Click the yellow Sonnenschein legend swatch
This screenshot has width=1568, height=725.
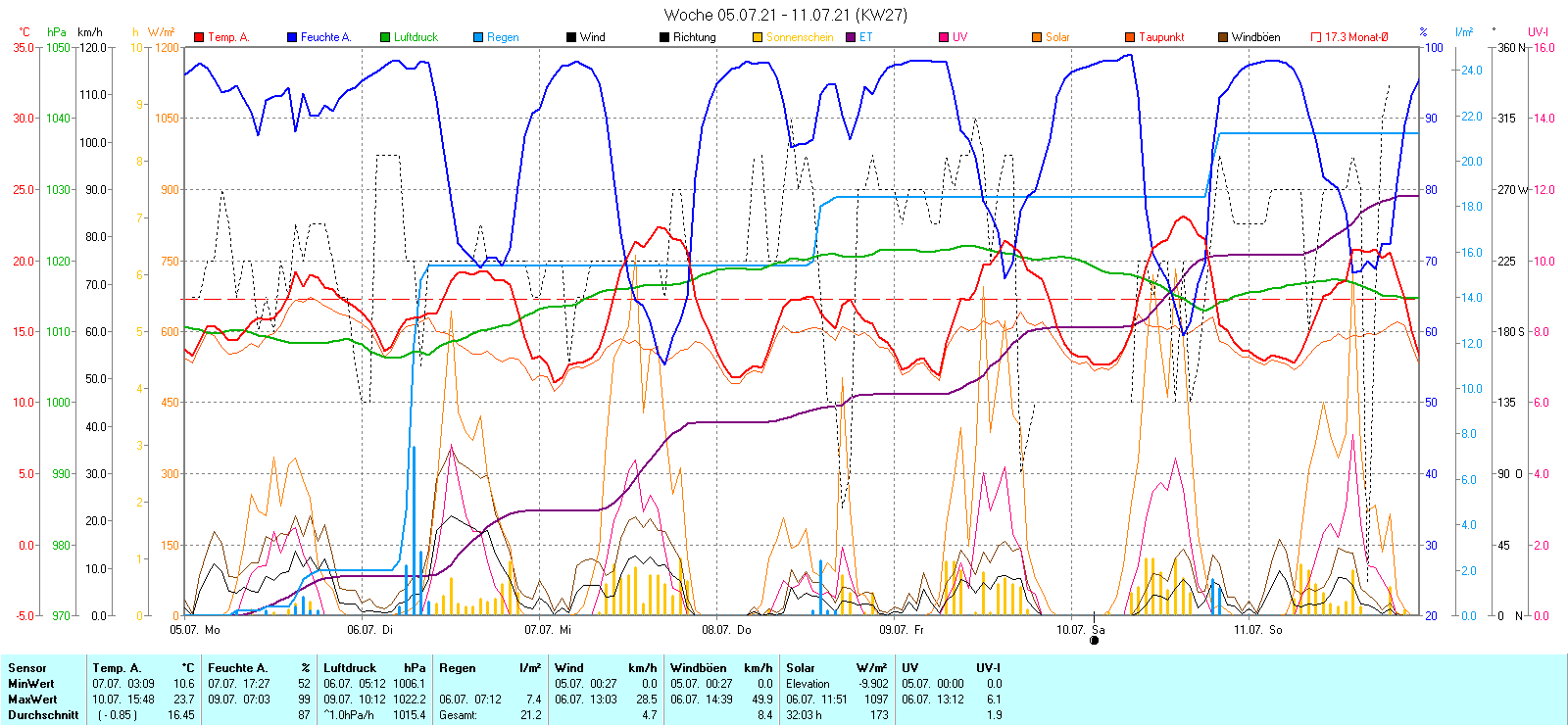pos(758,37)
